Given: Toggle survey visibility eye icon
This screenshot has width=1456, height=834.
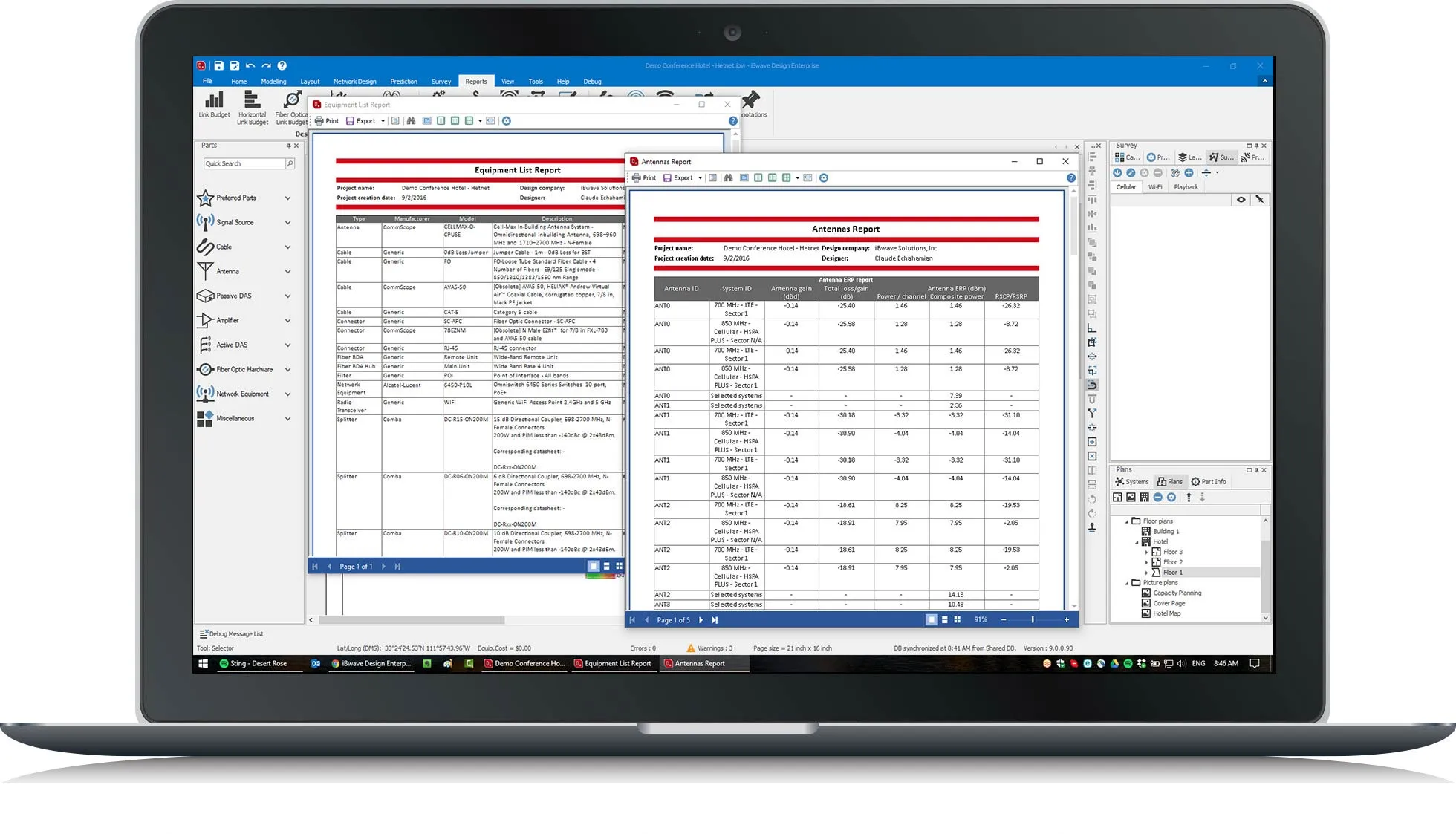Looking at the screenshot, I should 1241,200.
